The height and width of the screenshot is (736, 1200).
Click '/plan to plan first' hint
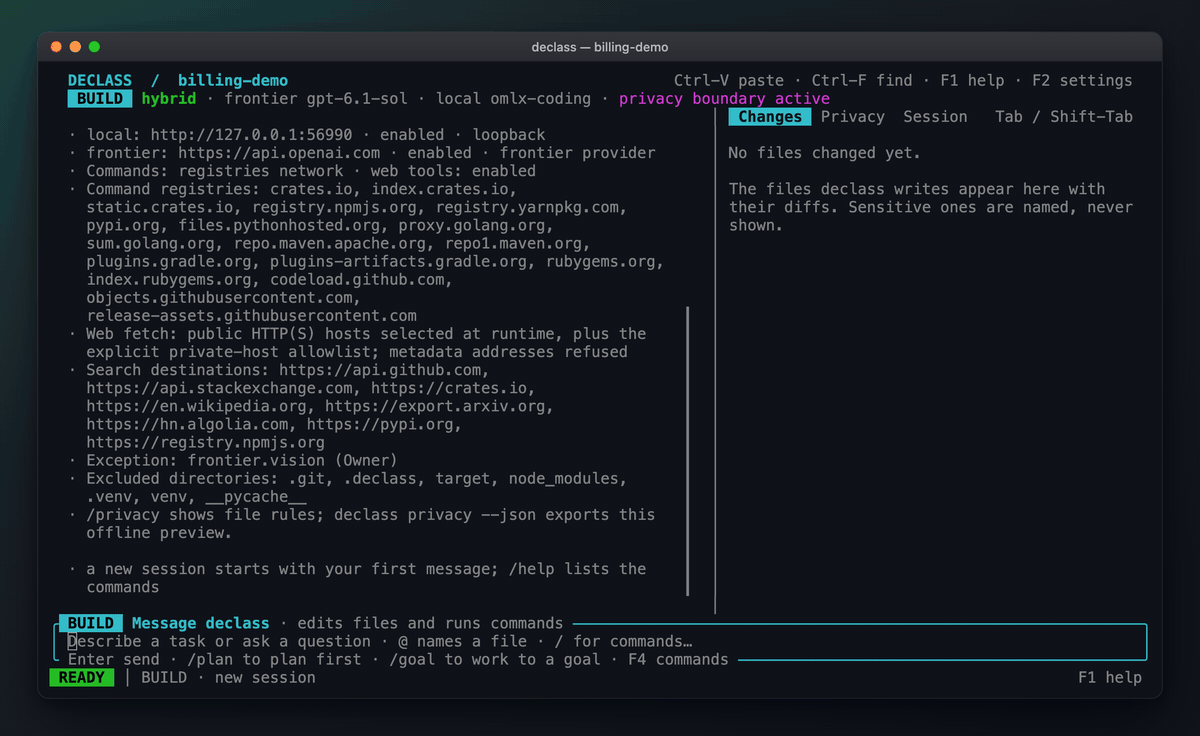pos(274,660)
